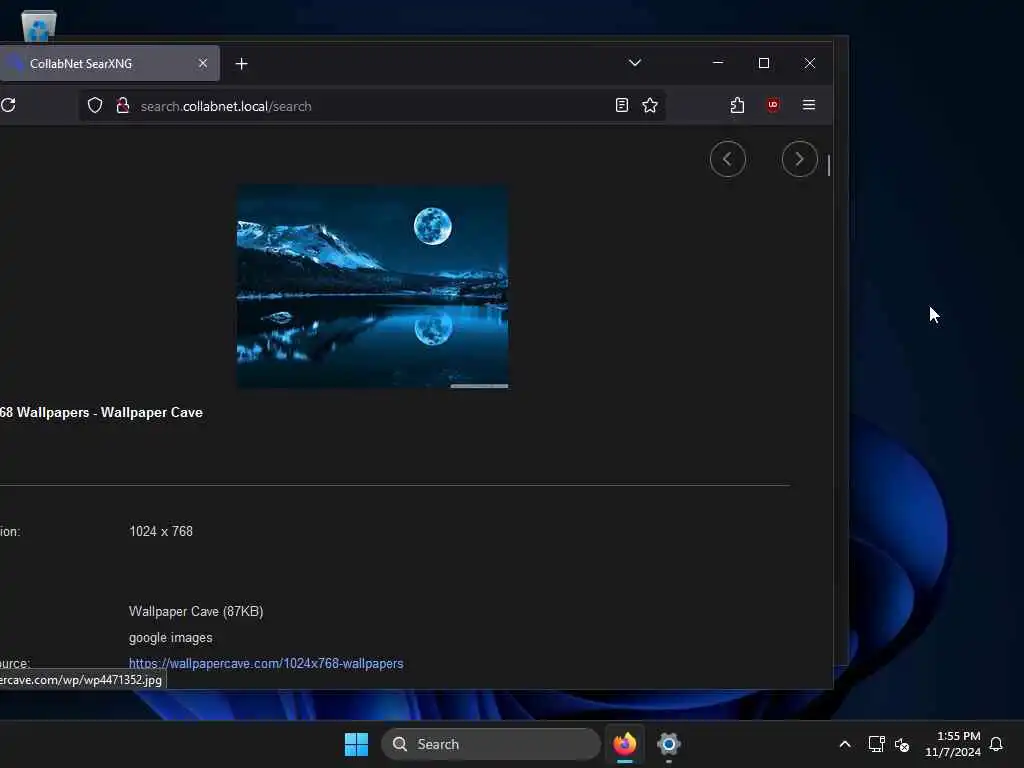1024x768 pixels.
Task: Open the Extensions puzzle icon
Action: tap(737, 105)
